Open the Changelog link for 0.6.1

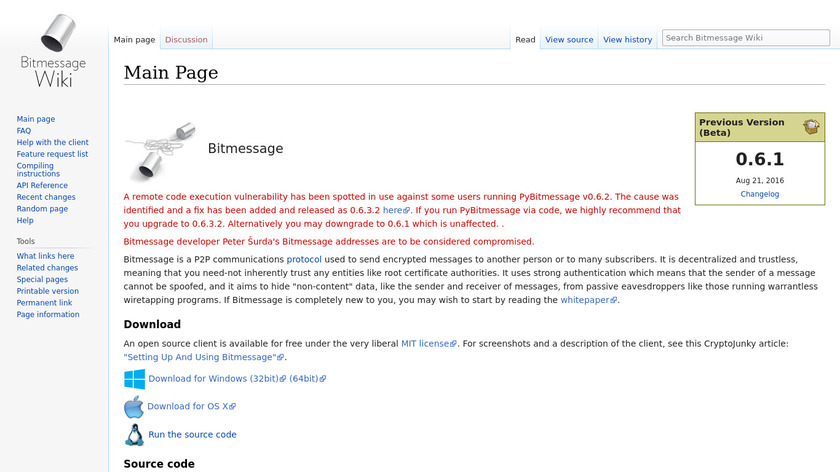coord(760,194)
